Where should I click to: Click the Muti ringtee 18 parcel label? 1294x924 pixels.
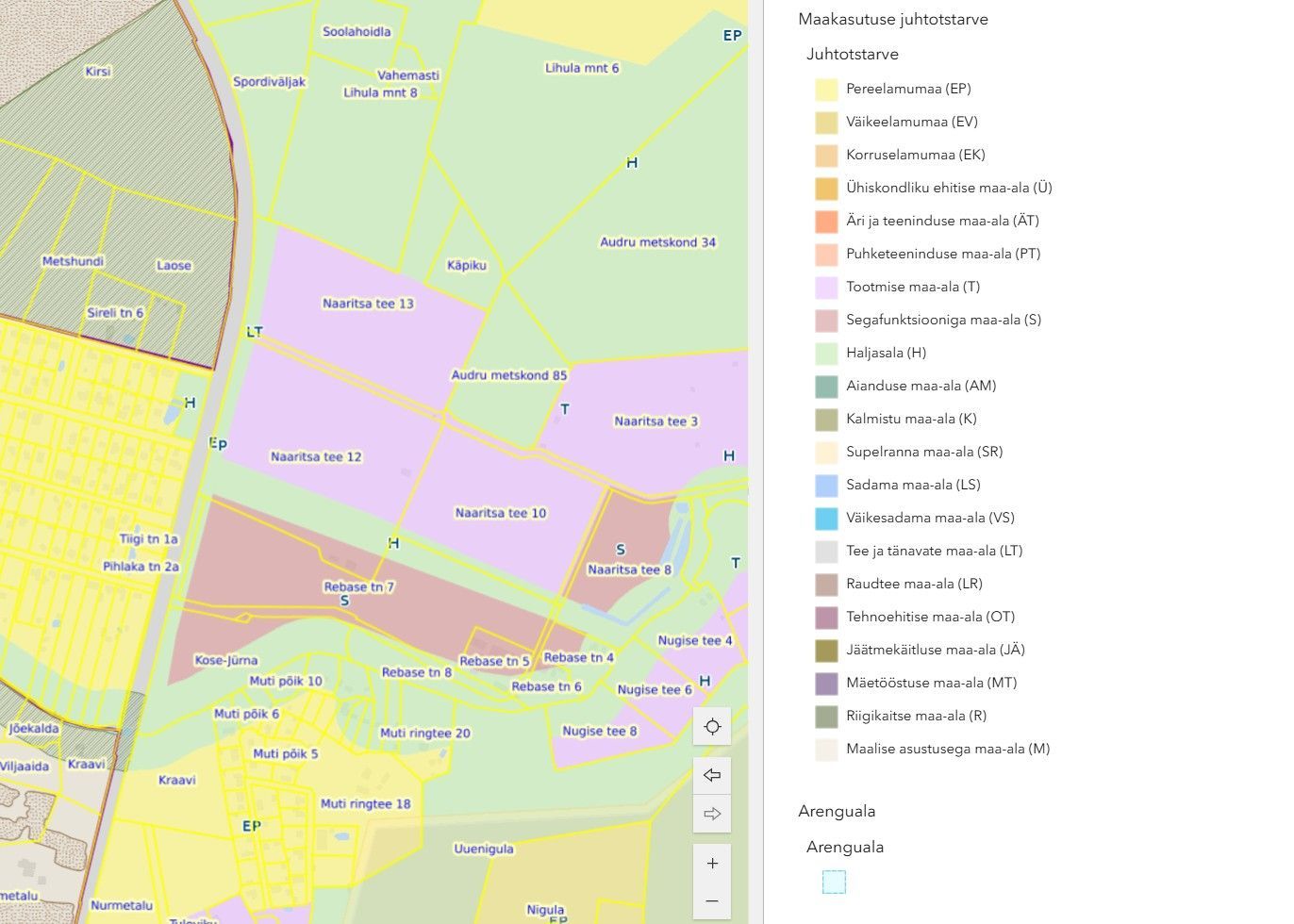point(365,804)
